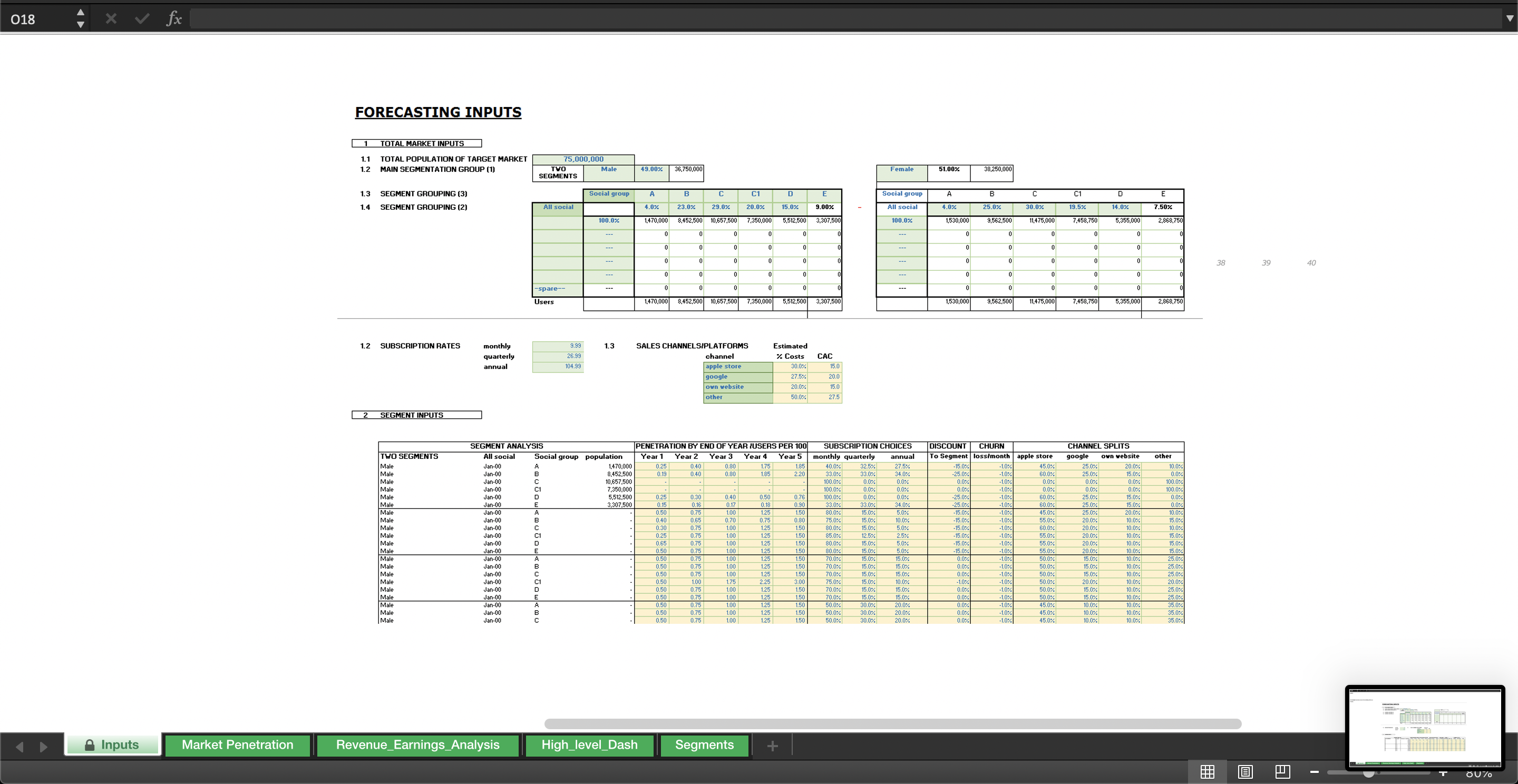The image size is (1518, 784).
Task: Click the zoom slider handle
Action: (x=1369, y=773)
